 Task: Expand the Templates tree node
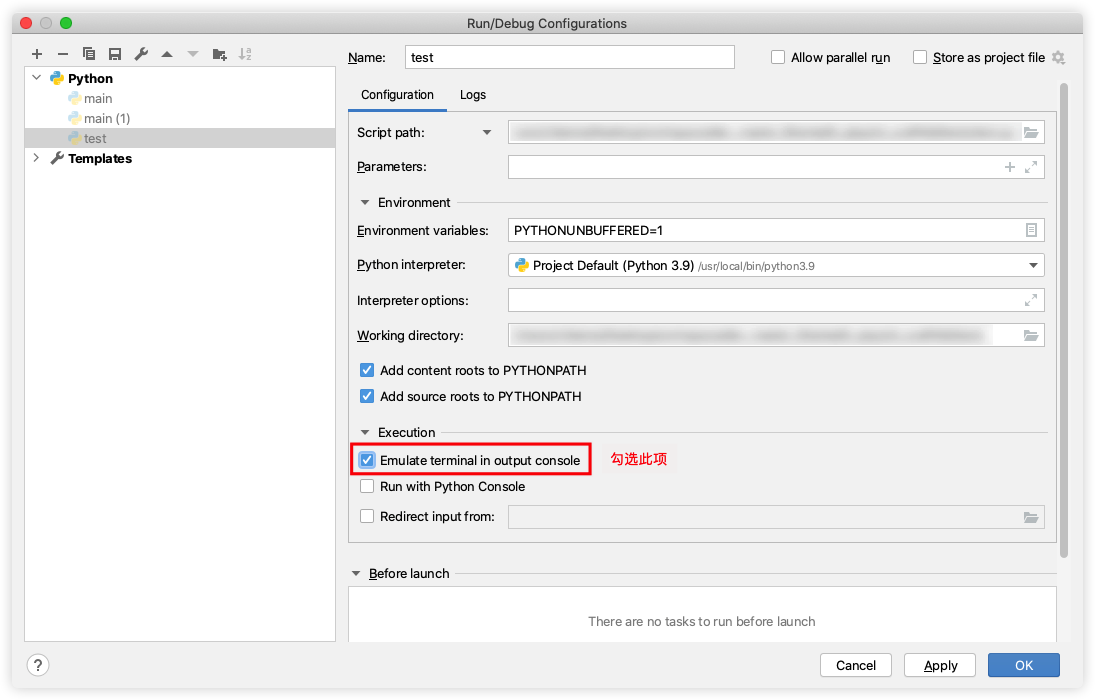point(36,158)
